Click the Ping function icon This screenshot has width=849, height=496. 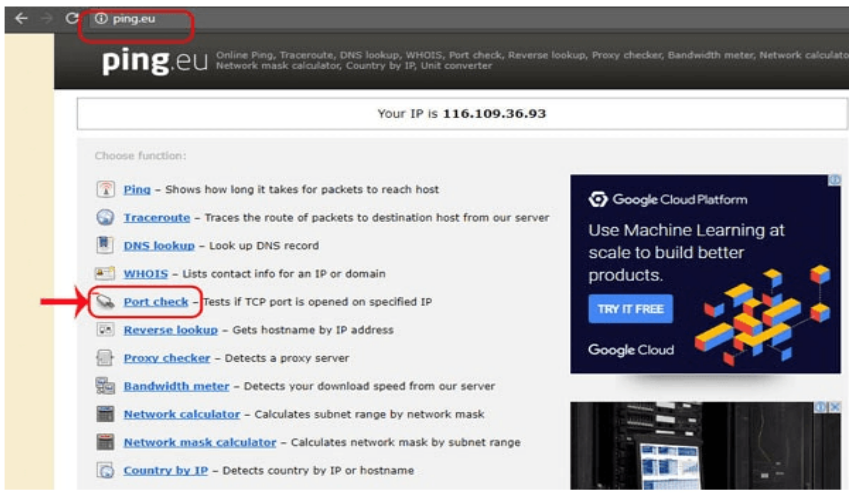tap(105, 190)
